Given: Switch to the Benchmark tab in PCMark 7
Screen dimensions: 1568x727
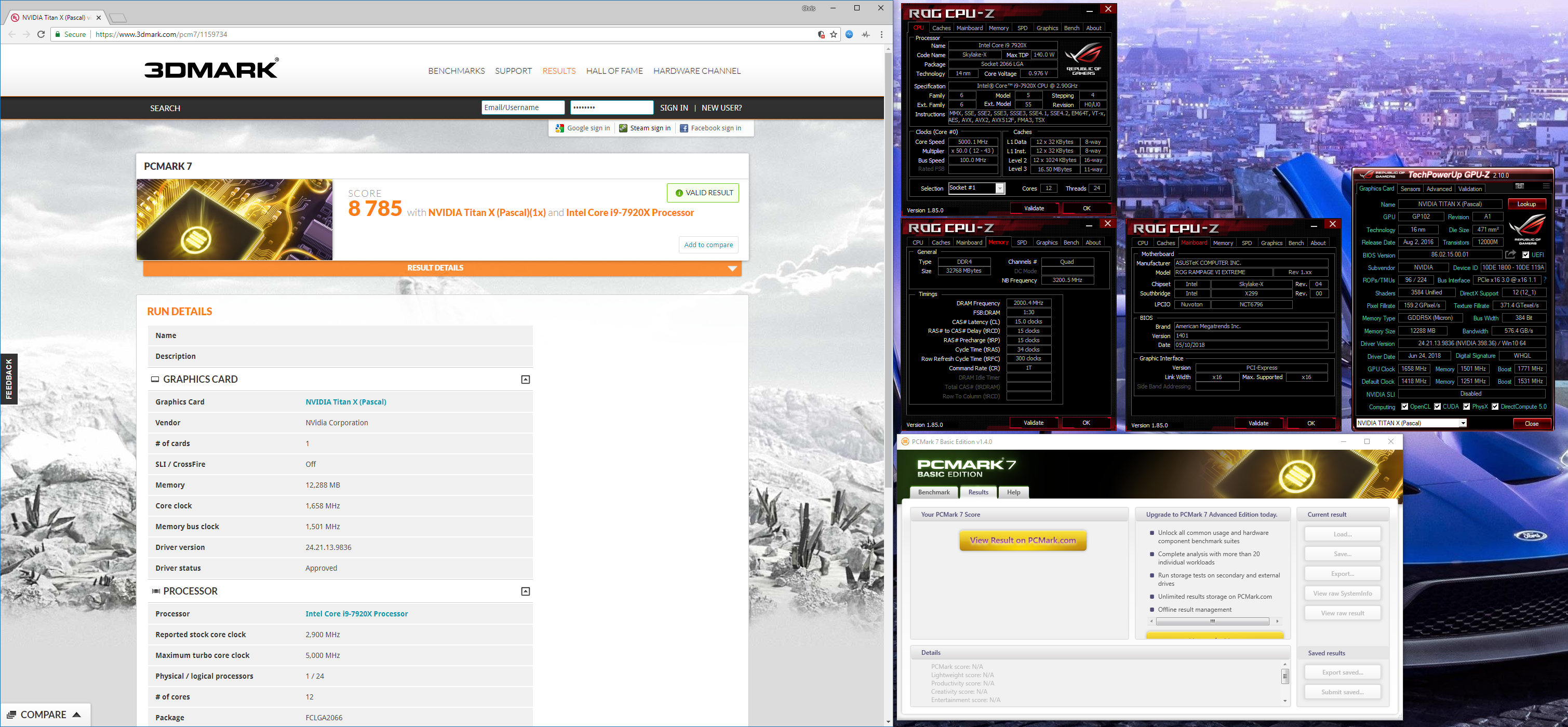Looking at the screenshot, I should click(934, 492).
